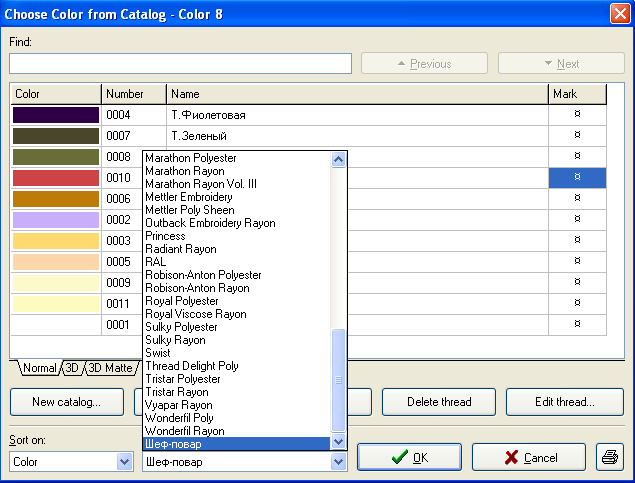Switch to the 3D tab

pos(73,368)
